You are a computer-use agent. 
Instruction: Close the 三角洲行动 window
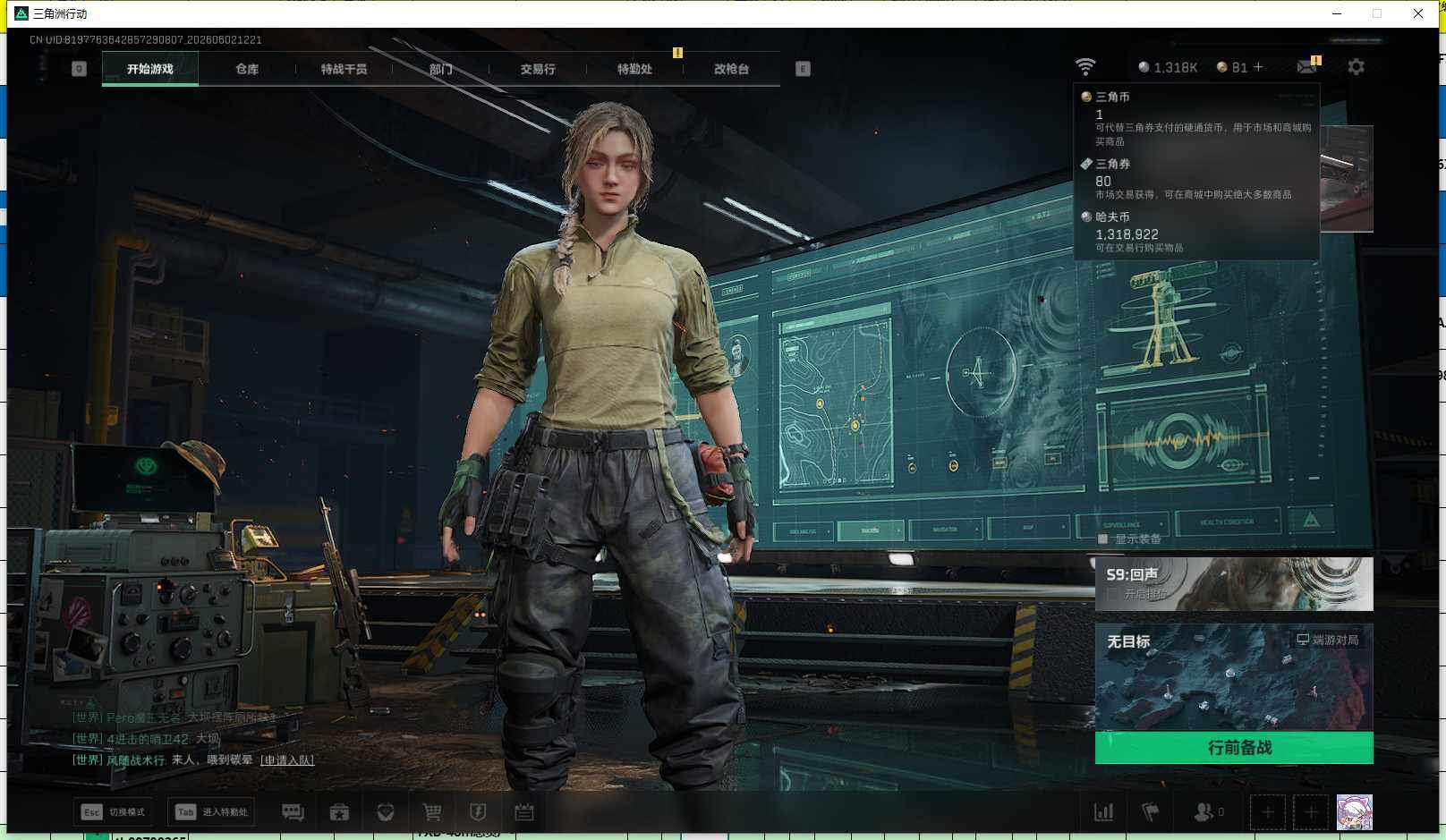click(1418, 13)
